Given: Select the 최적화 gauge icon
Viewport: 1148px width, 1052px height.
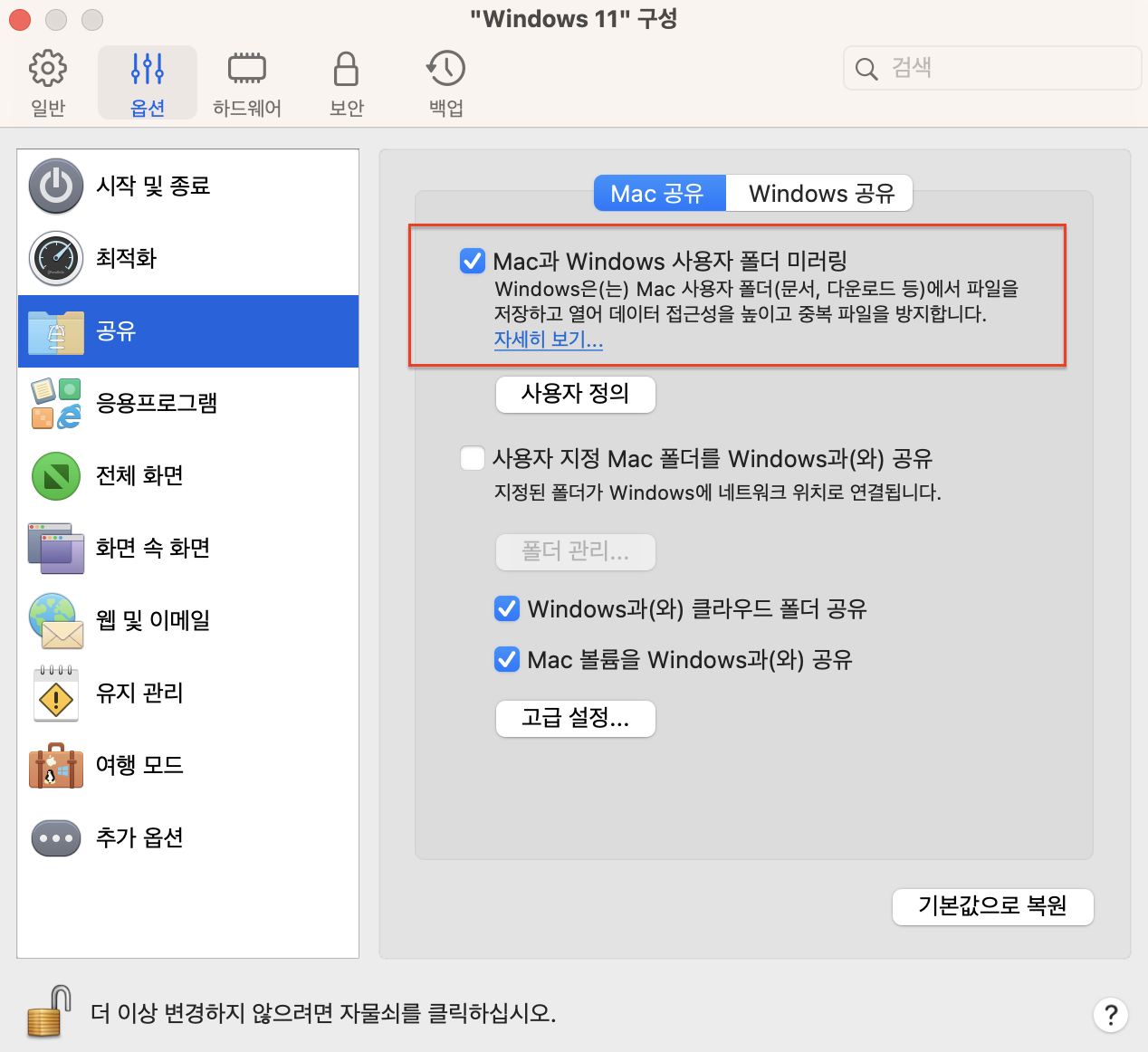Looking at the screenshot, I should [x=56, y=259].
